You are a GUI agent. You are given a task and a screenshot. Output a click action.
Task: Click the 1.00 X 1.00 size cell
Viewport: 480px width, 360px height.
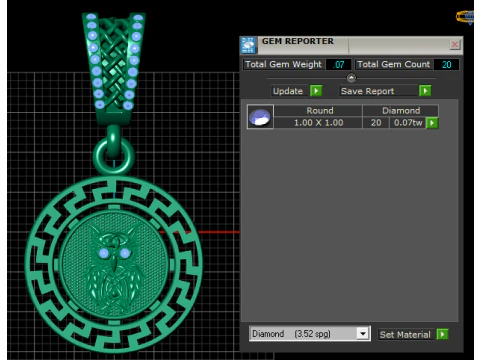point(318,123)
